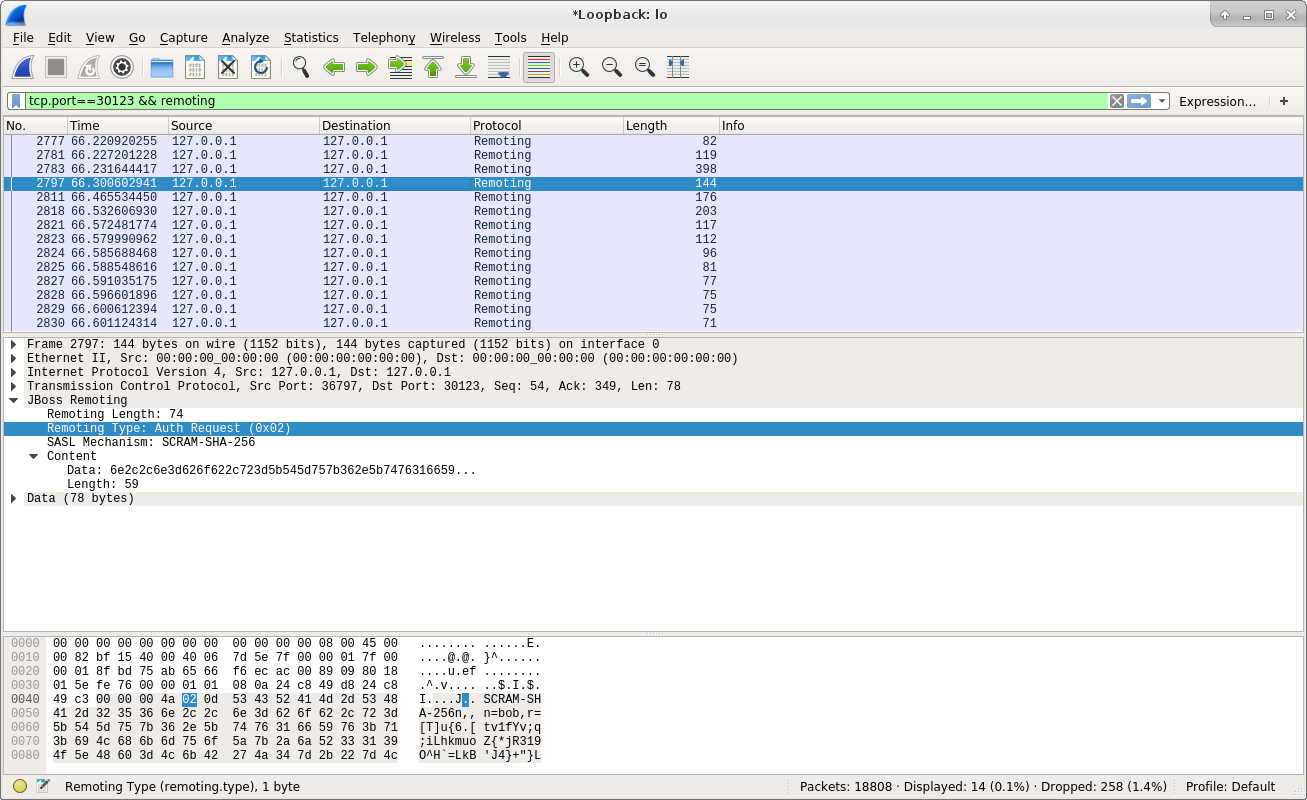The width and height of the screenshot is (1307, 800).
Task: Close this capture file icon
Action: click(x=228, y=67)
